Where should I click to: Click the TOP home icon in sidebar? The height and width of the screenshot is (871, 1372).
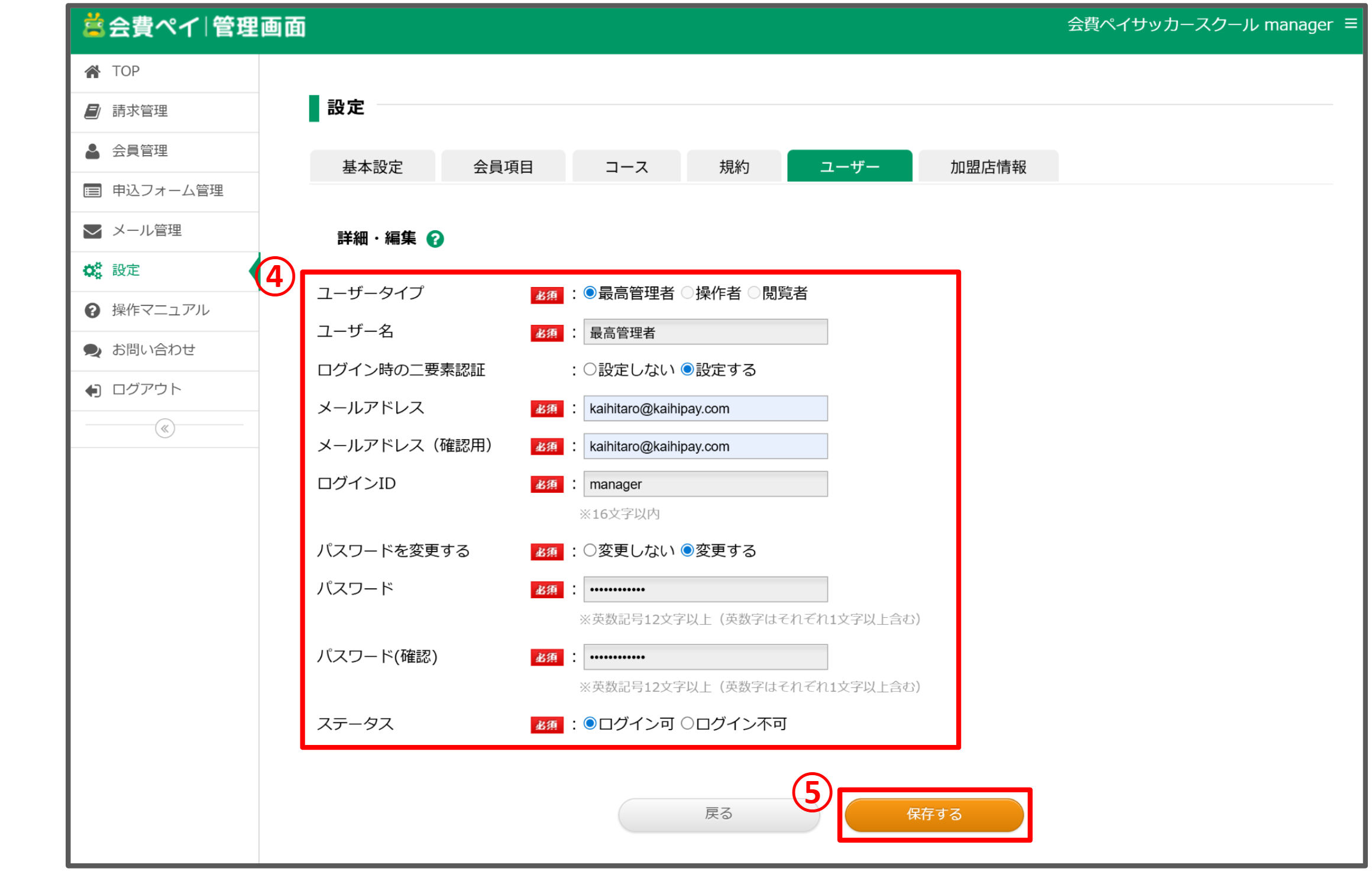pos(92,72)
